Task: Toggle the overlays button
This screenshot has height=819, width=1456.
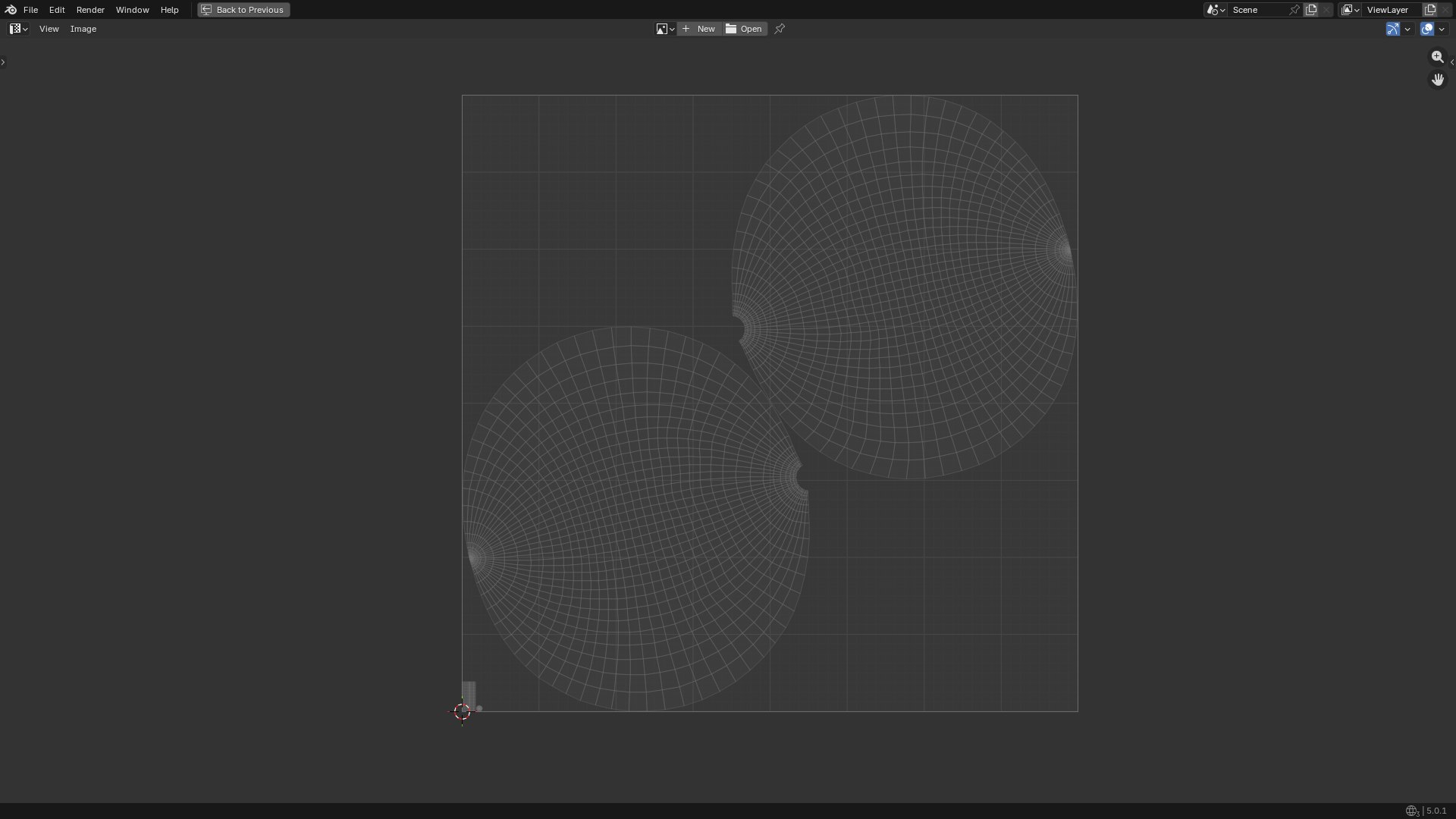Action: pos(1427,29)
